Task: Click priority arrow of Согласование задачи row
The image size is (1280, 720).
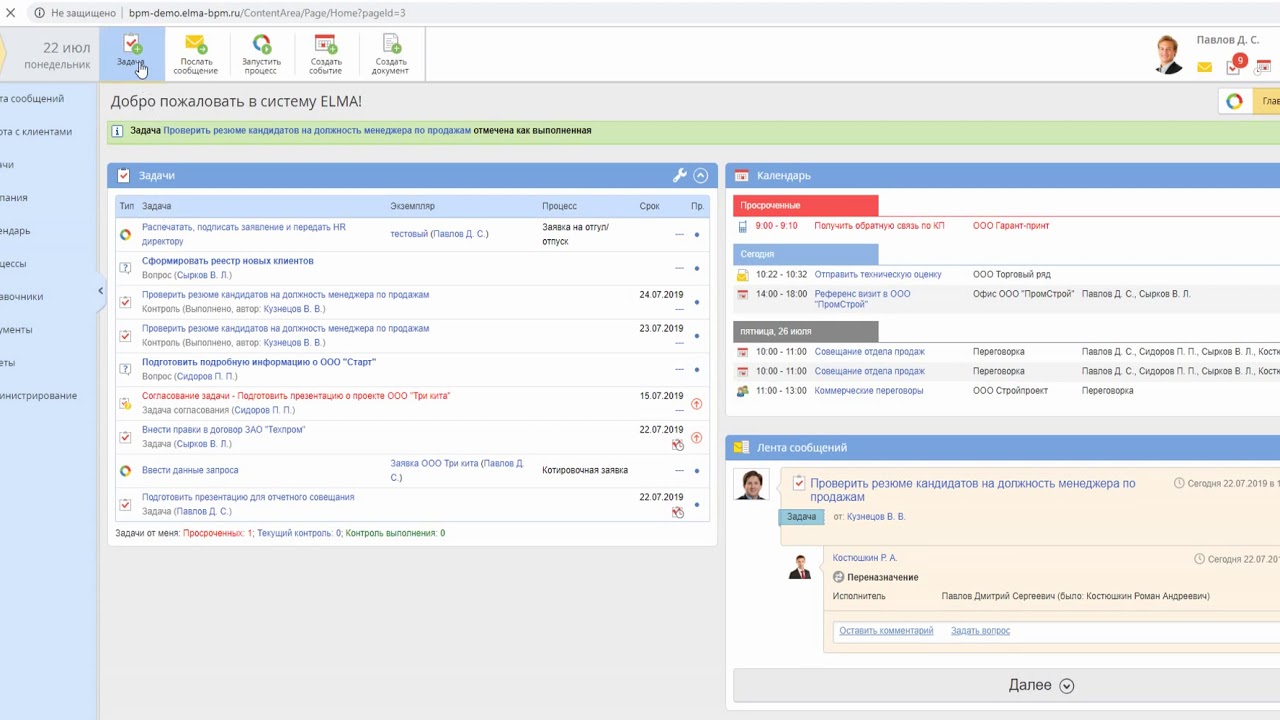Action: pyautogui.click(x=697, y=404)
